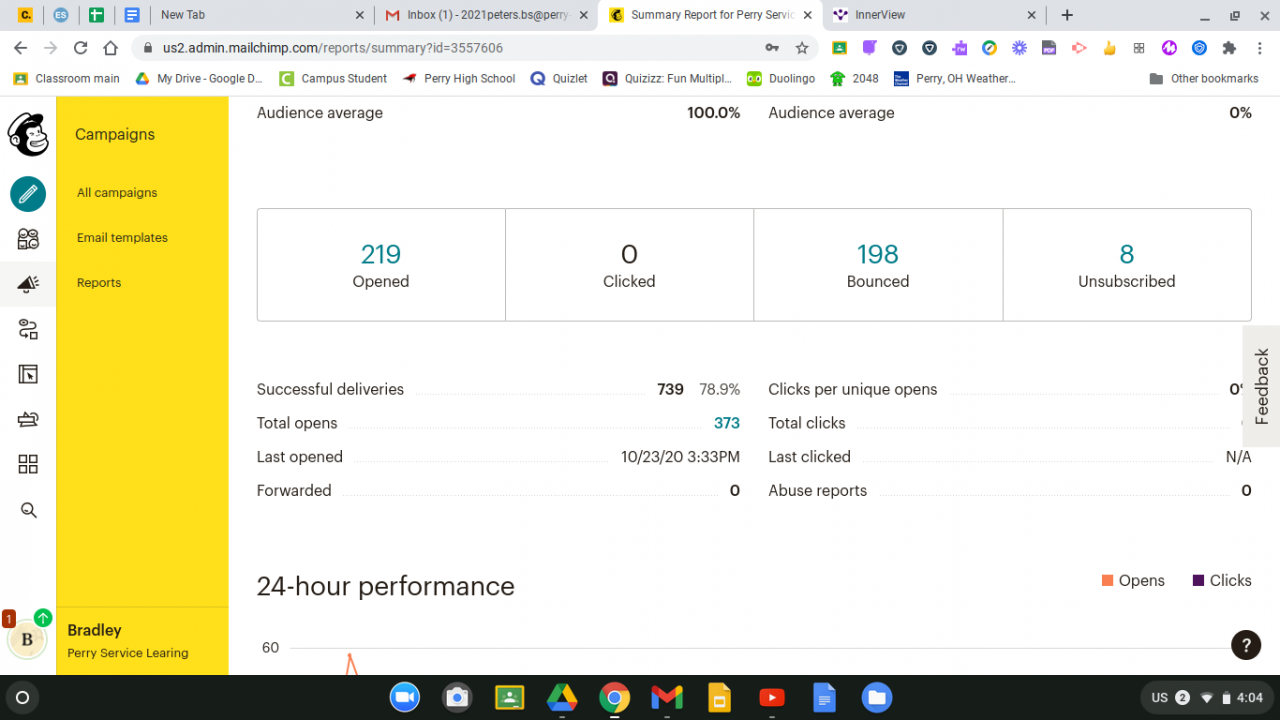Open Google Classroom from the shelf
Viewport: 1280px width, 720px height.
[x=509, y=697]
